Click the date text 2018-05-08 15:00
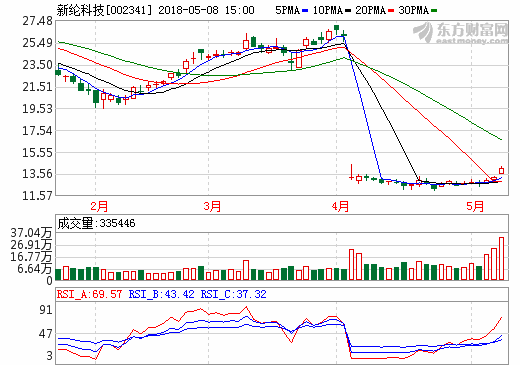520x365 pixels. point(206,10)
